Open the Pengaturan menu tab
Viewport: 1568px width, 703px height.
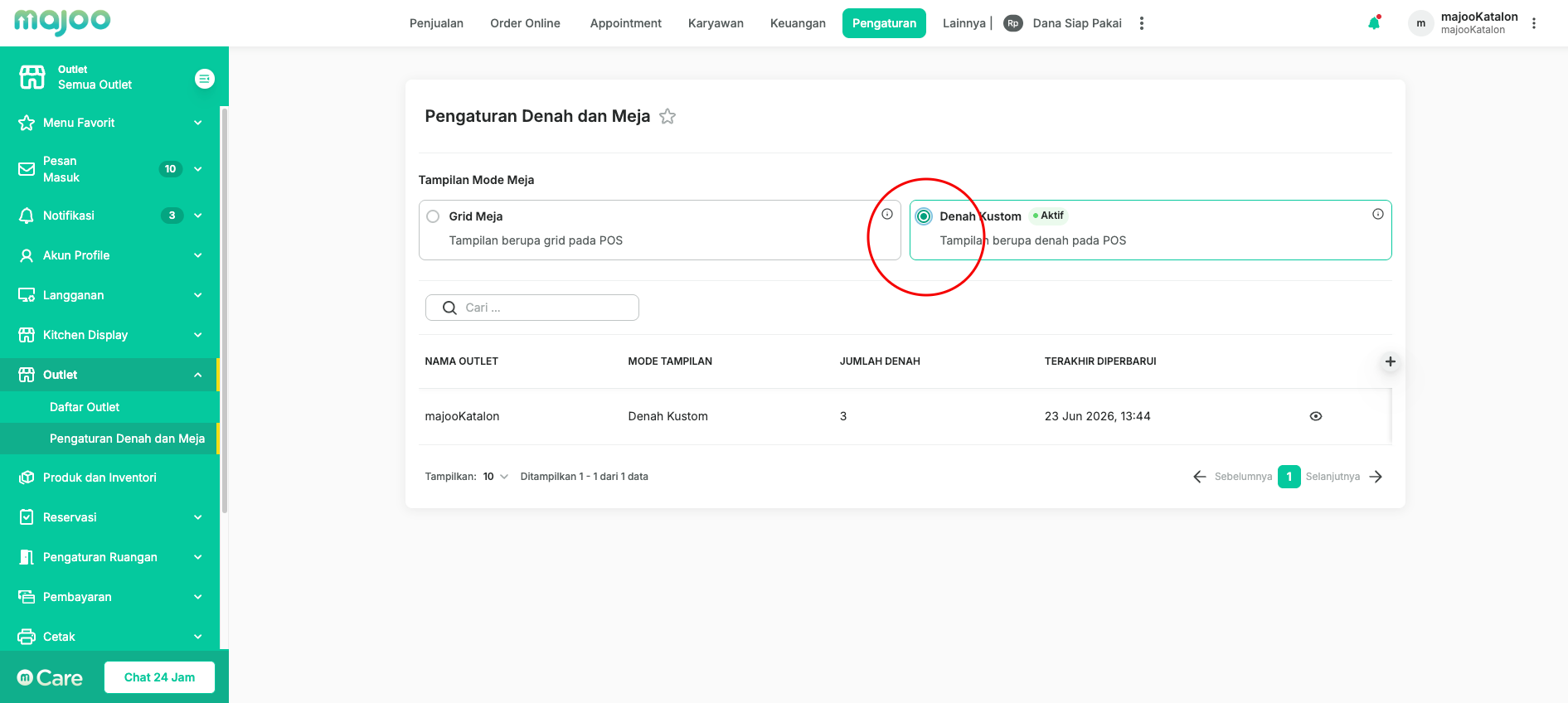884,23
